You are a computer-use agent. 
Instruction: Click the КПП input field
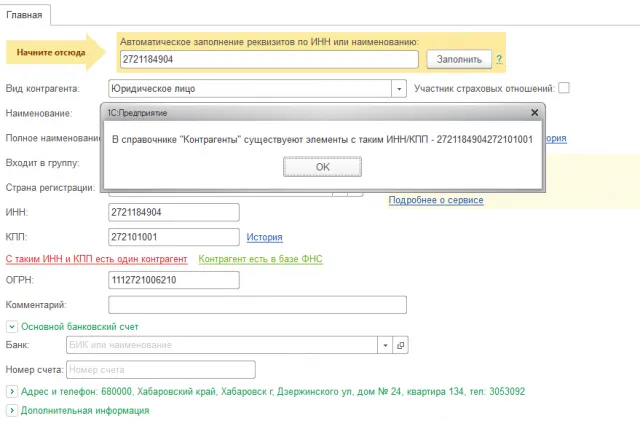pos(174,237)
